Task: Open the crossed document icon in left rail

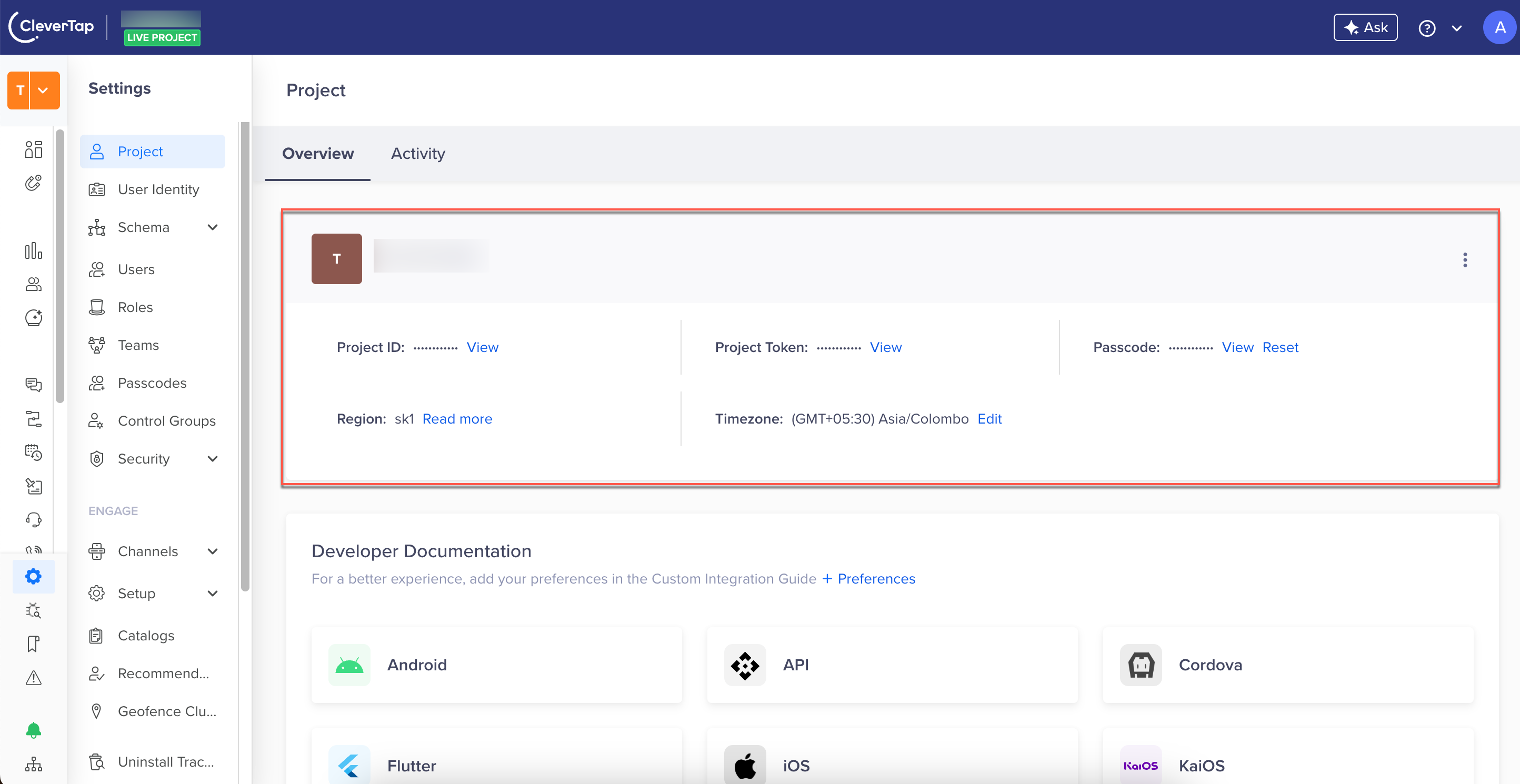Action: [34, 486]
